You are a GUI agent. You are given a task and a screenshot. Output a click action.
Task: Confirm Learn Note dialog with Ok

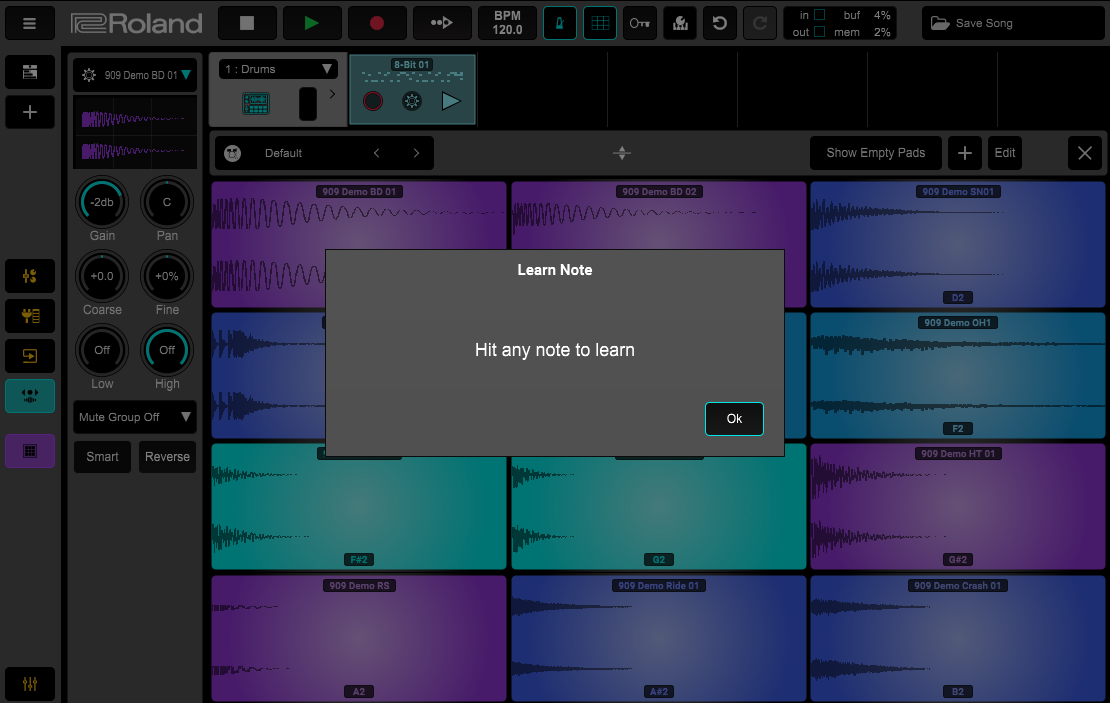(734, 418)
